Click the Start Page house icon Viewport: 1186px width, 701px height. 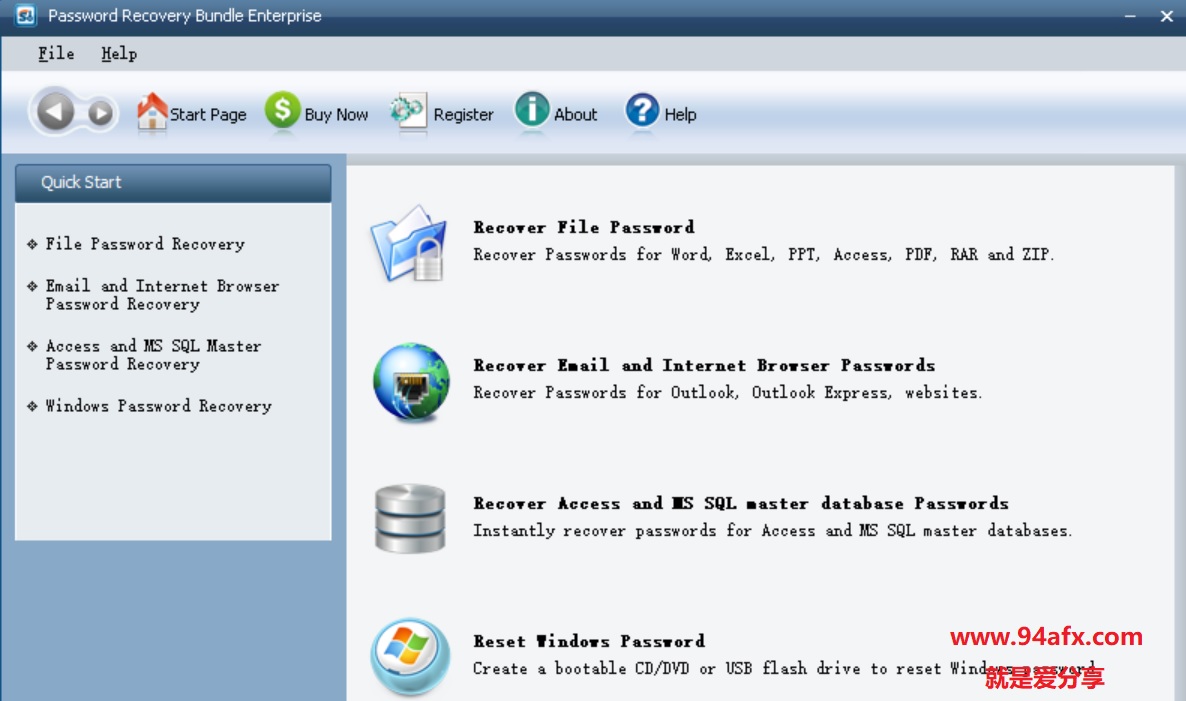click(151, 111)
